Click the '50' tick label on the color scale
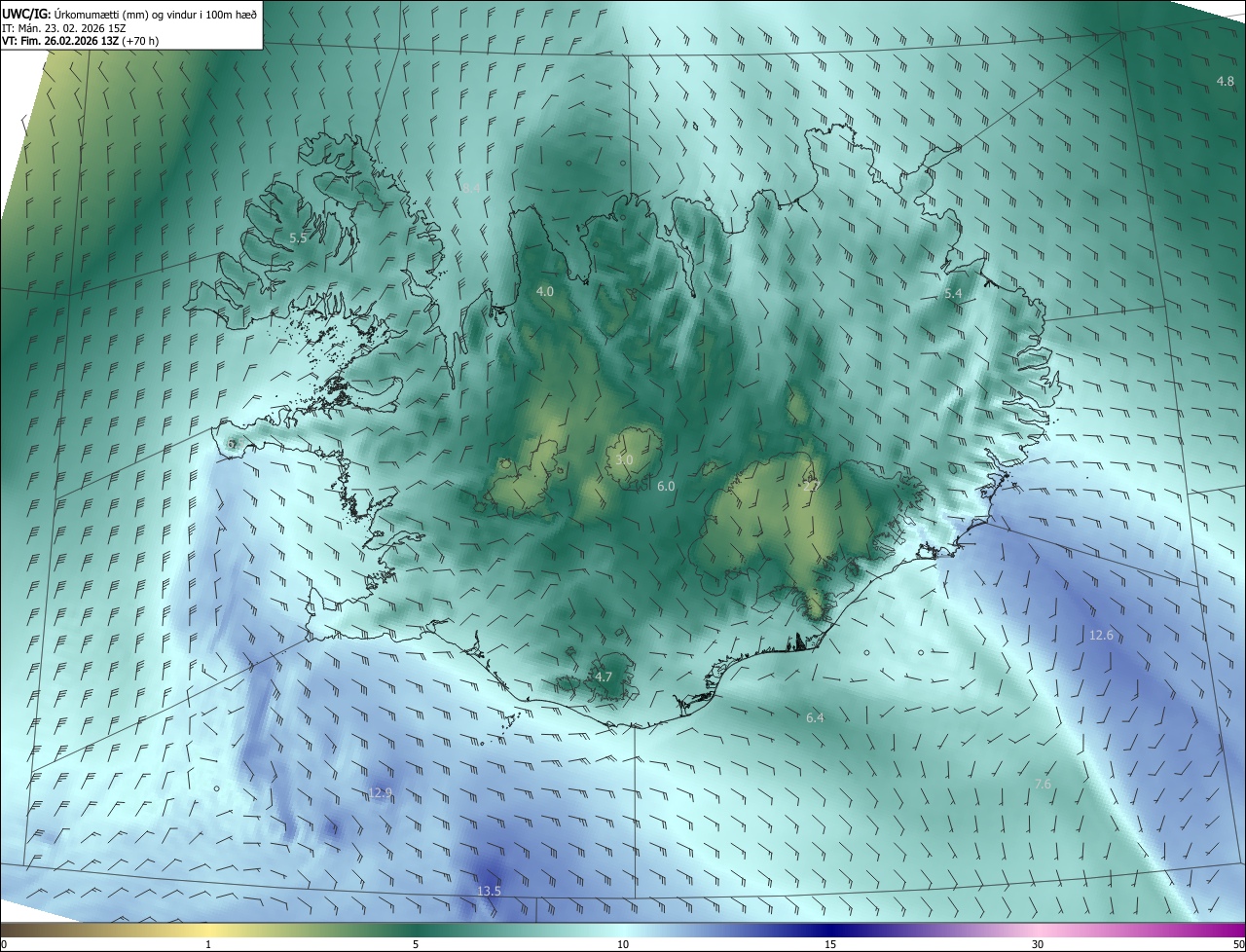Image resolution: width=1246 pixels, height=952 pixels. 1238,944
